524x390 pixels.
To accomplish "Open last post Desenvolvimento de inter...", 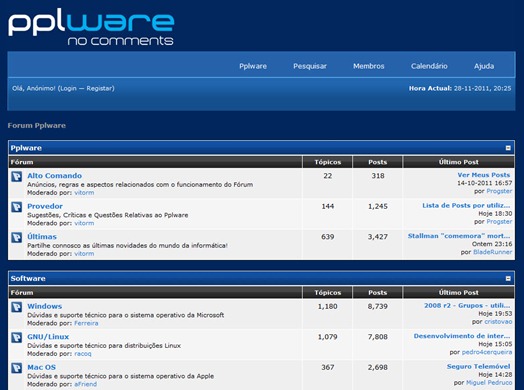I will (x=462, y=336).
